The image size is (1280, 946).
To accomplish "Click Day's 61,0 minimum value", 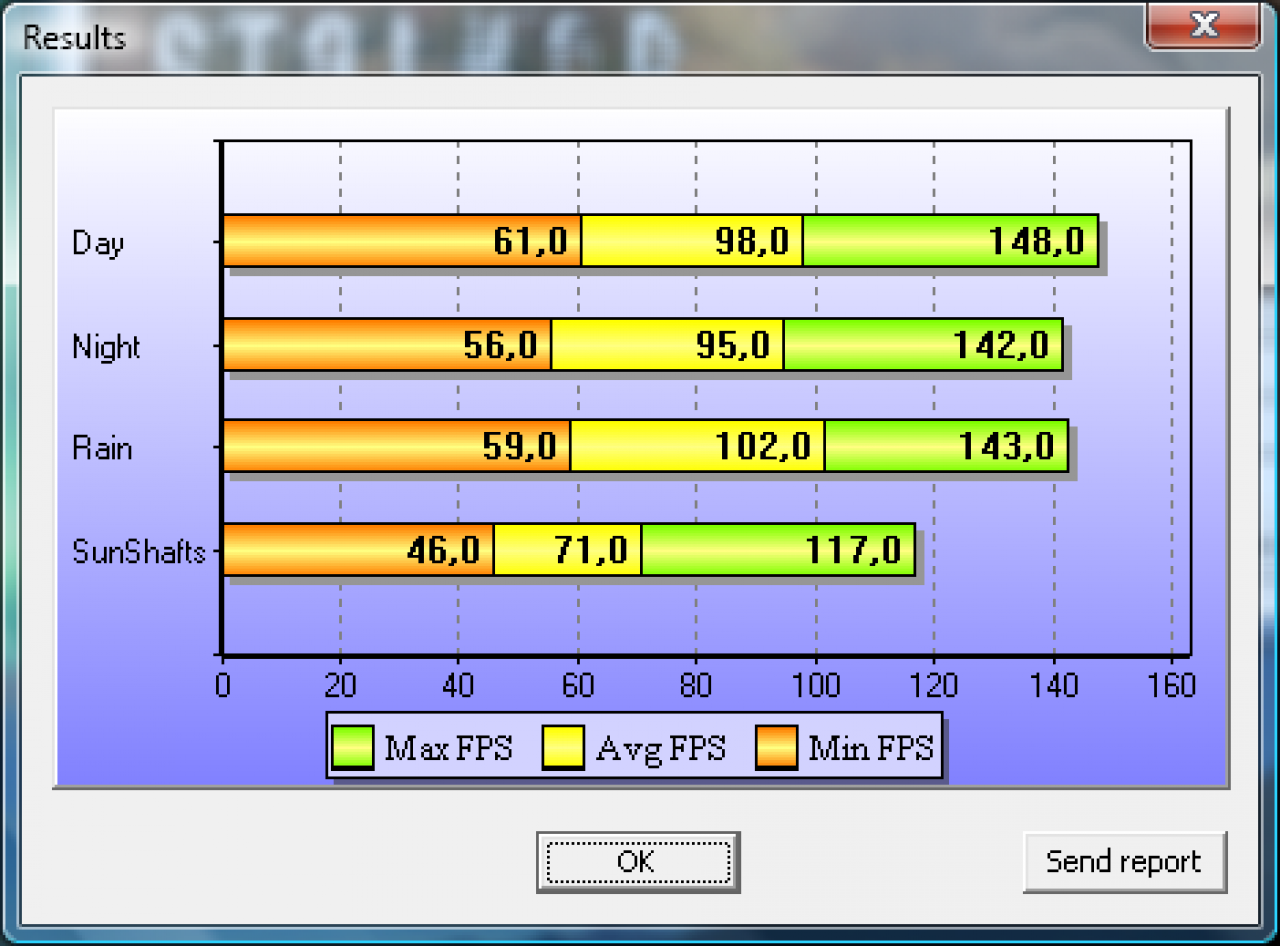I will [x=530, y=241].
